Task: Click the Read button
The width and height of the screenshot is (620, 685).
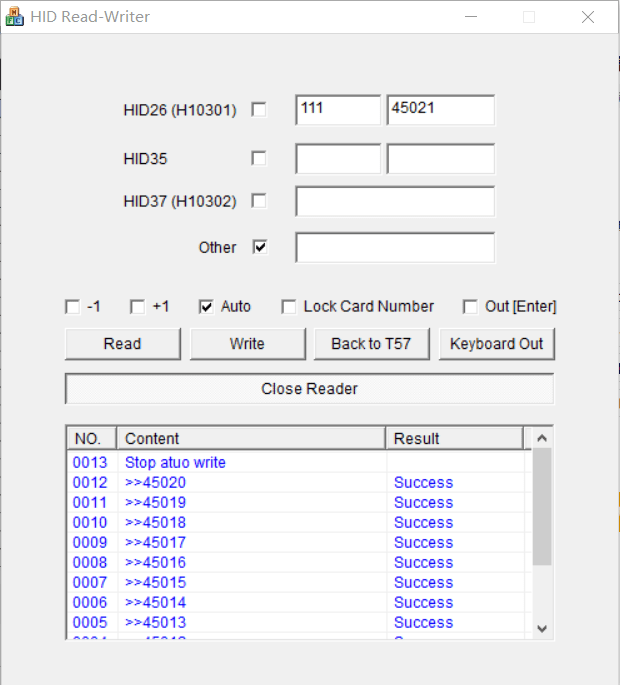Action: (123, 344)
